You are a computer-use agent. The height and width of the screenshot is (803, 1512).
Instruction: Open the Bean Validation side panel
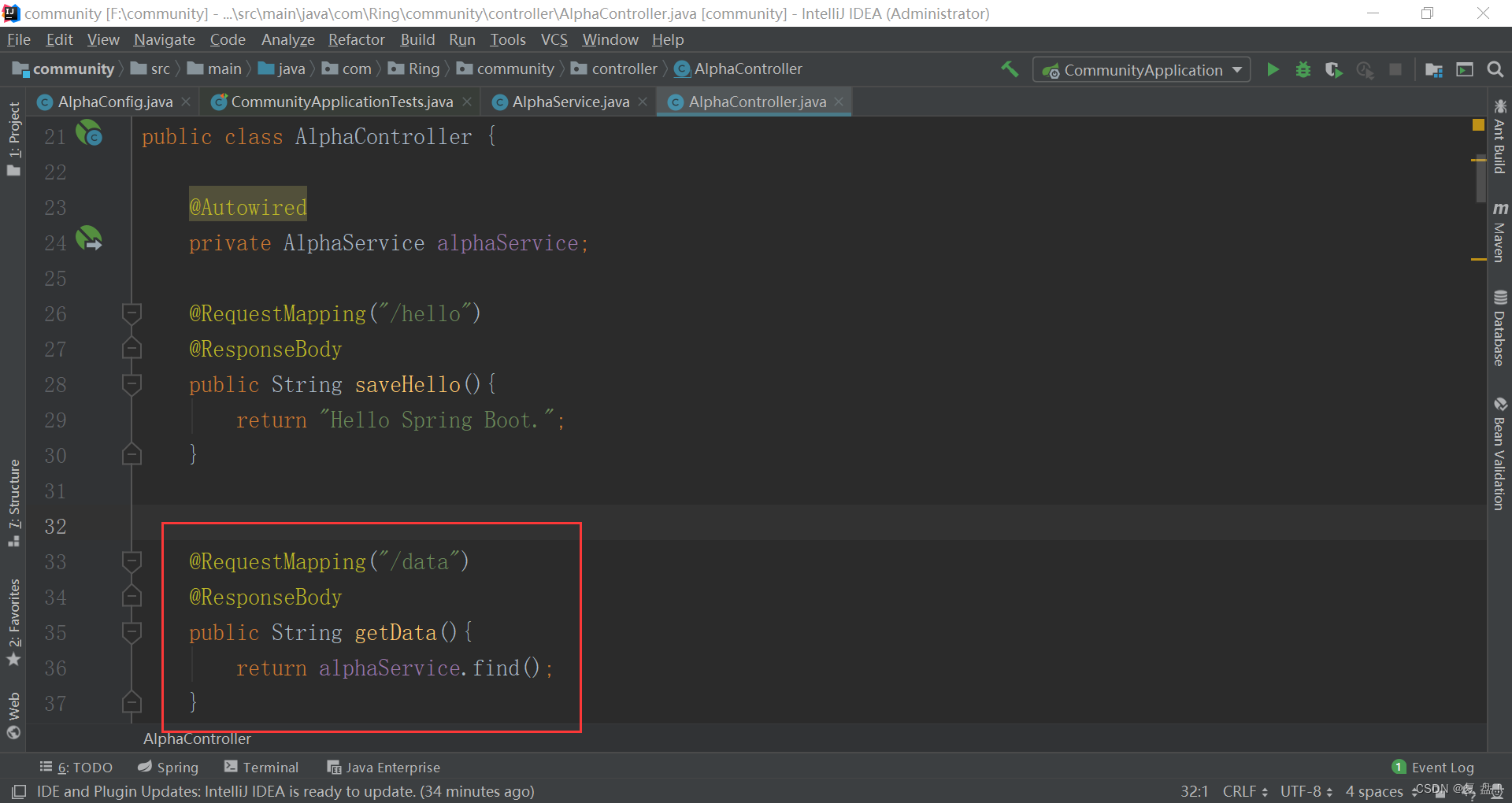1499,454
